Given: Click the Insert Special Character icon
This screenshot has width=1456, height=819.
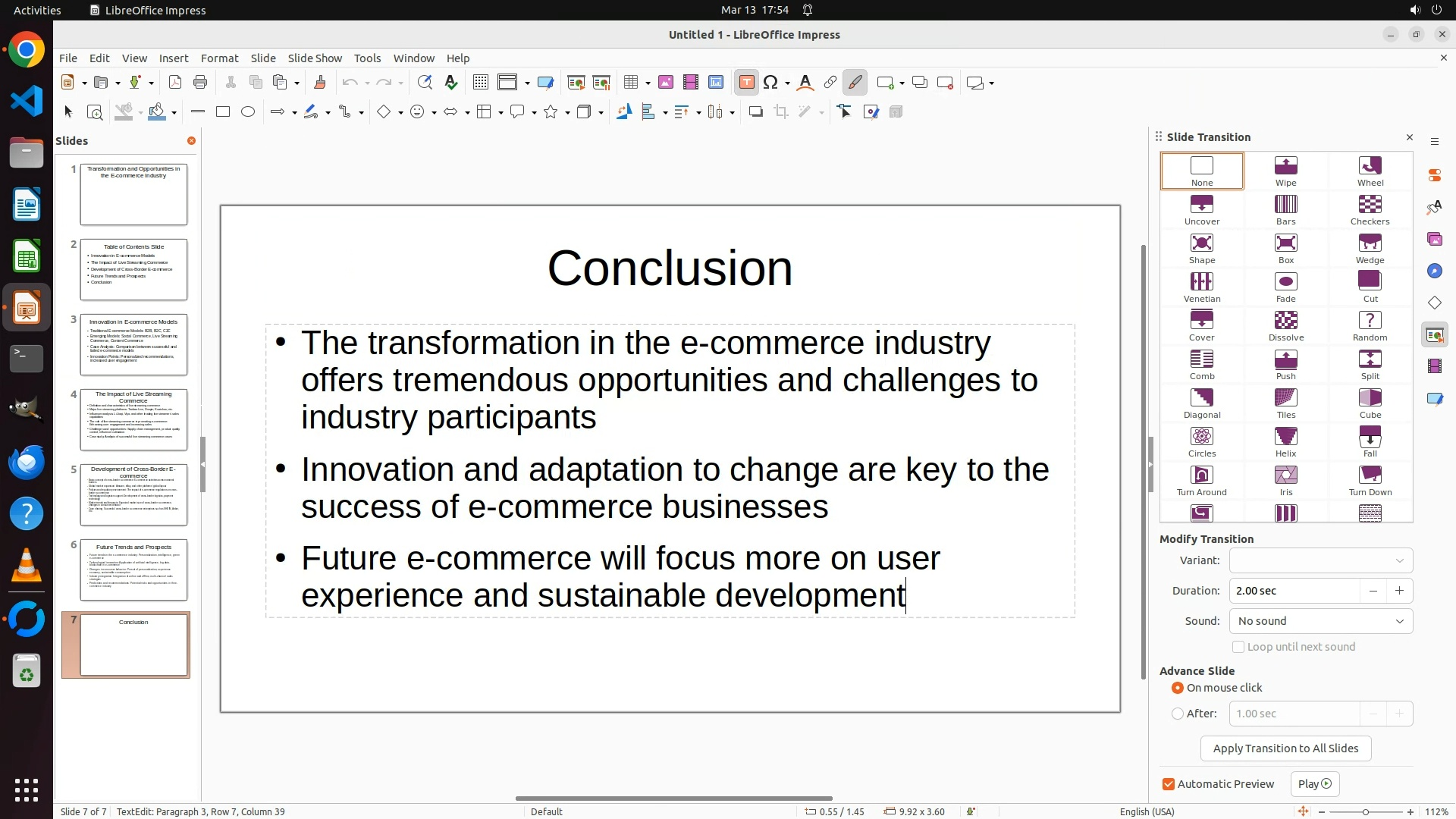Looking at the screenshot, I should (770, 83).
